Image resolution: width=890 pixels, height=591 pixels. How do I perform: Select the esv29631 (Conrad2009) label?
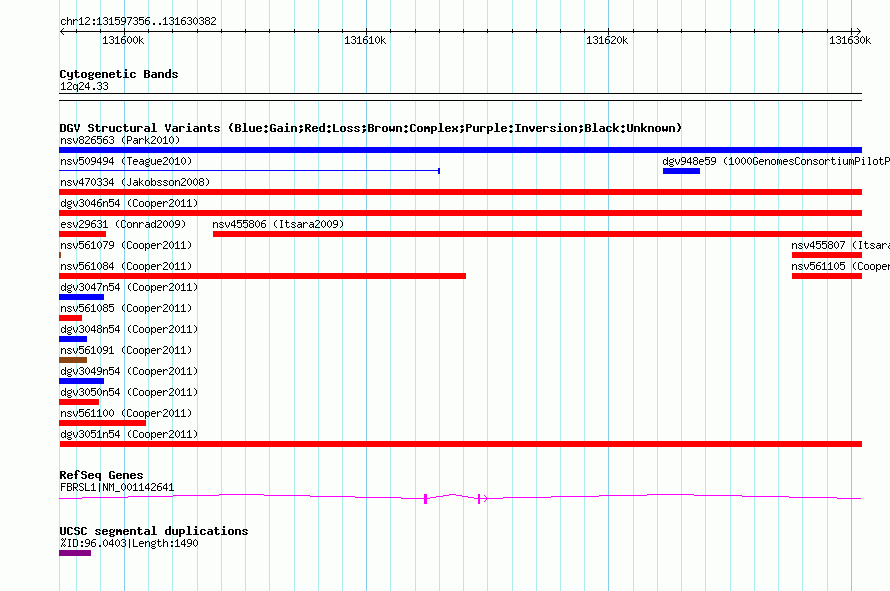[123, 224]
